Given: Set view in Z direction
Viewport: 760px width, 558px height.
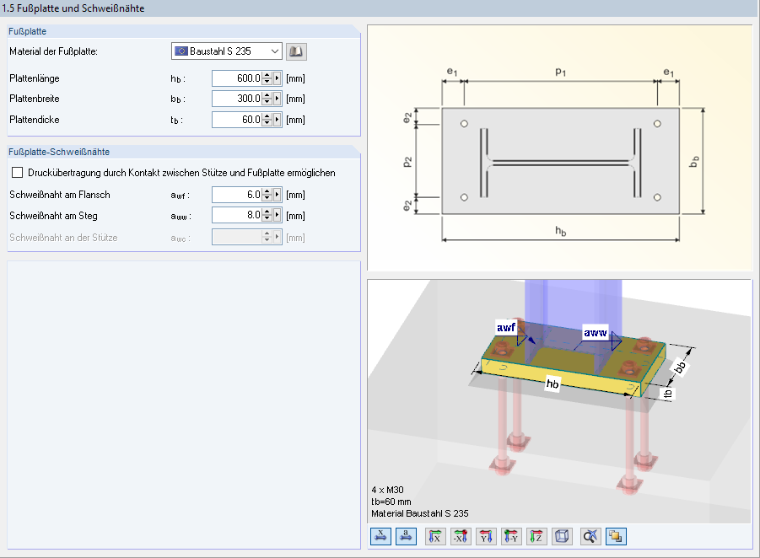Looking at the screenshot, I should click(536, 536).
